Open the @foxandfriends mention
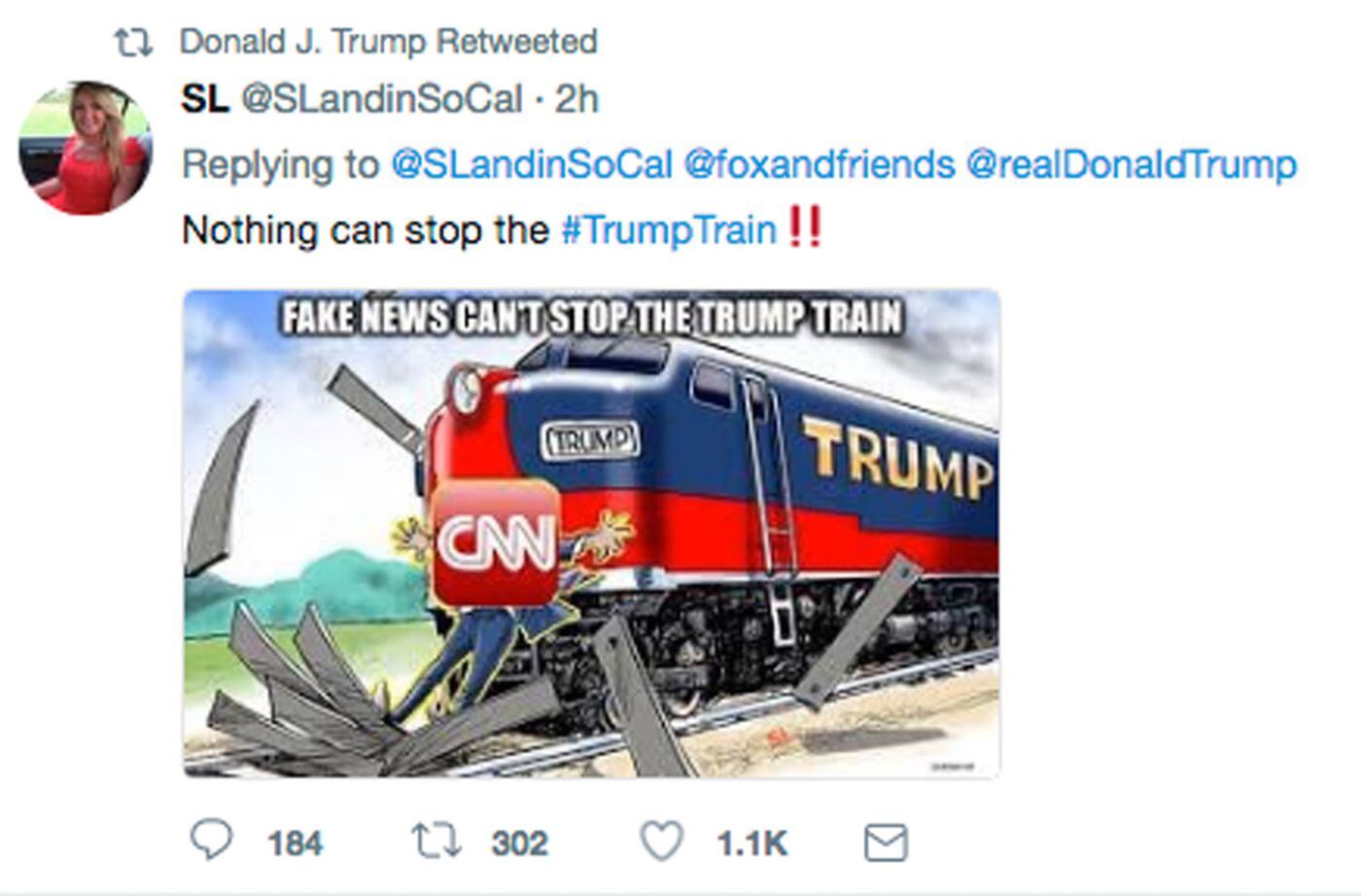The width and height of the screenshot is (1361, 896). (x=820, y=164)
